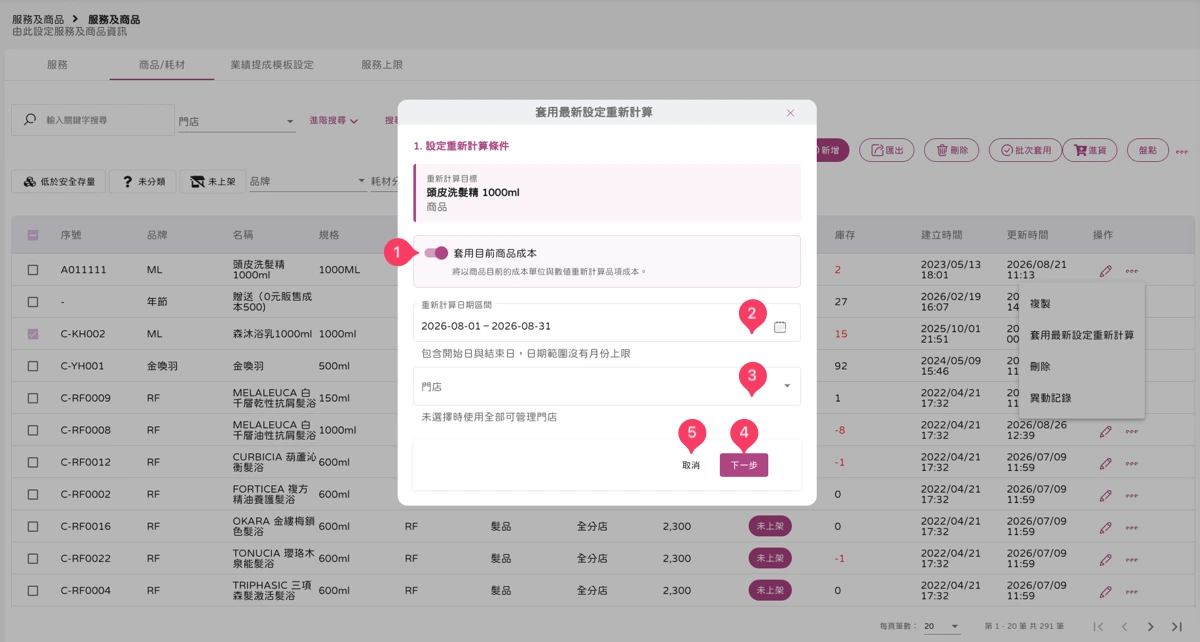Check the checkbox for row C-RF0009

[x=33, y=398]
